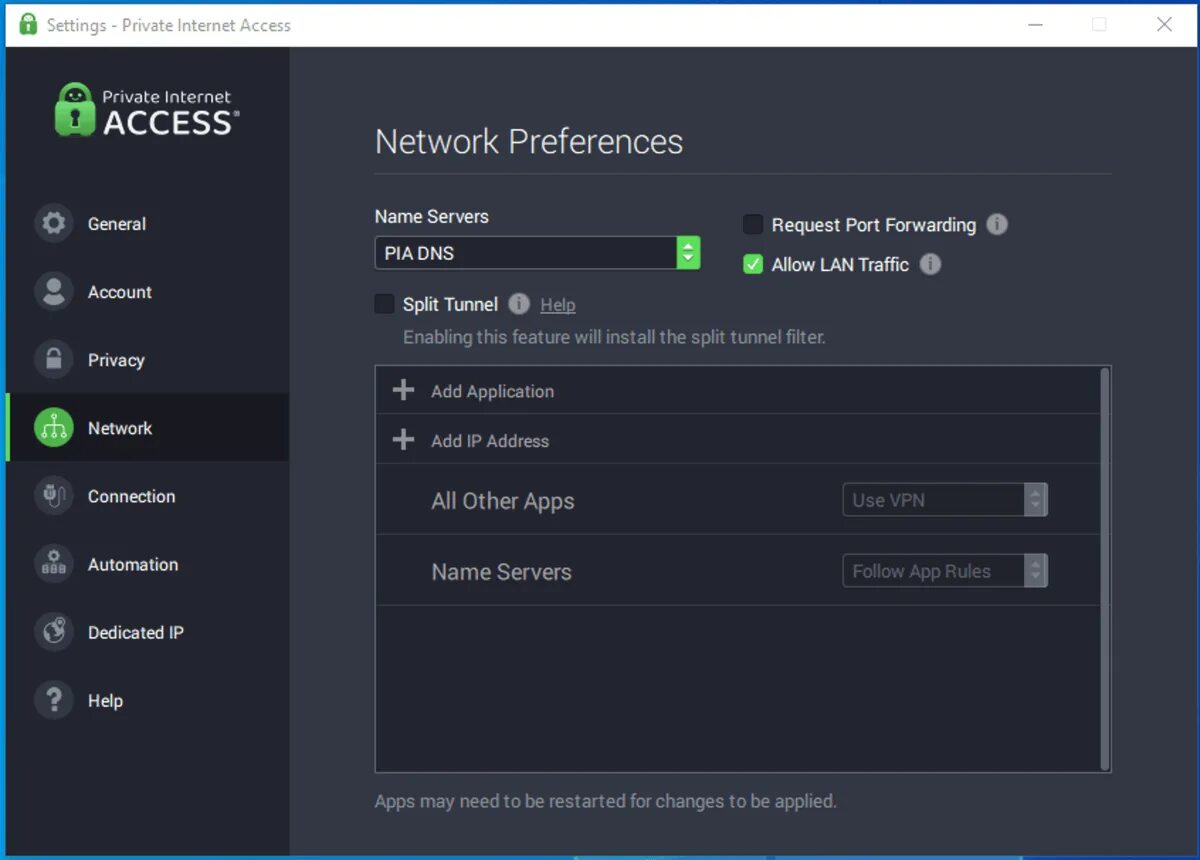The image size is (1200, 860).
Task: Click the Account person icon
Action: (53, 292)
